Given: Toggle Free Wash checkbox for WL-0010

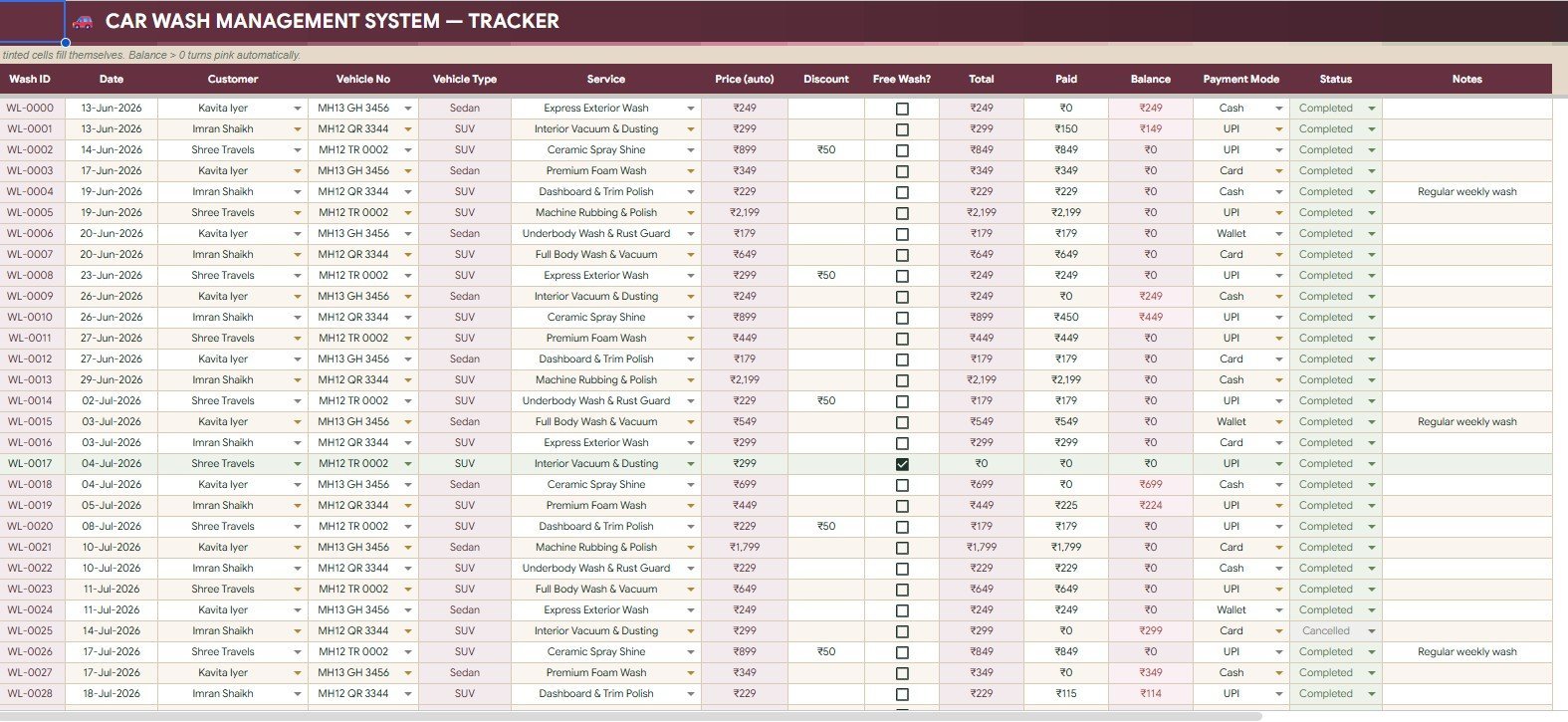Looking at the screenshot, I should 902,318.
